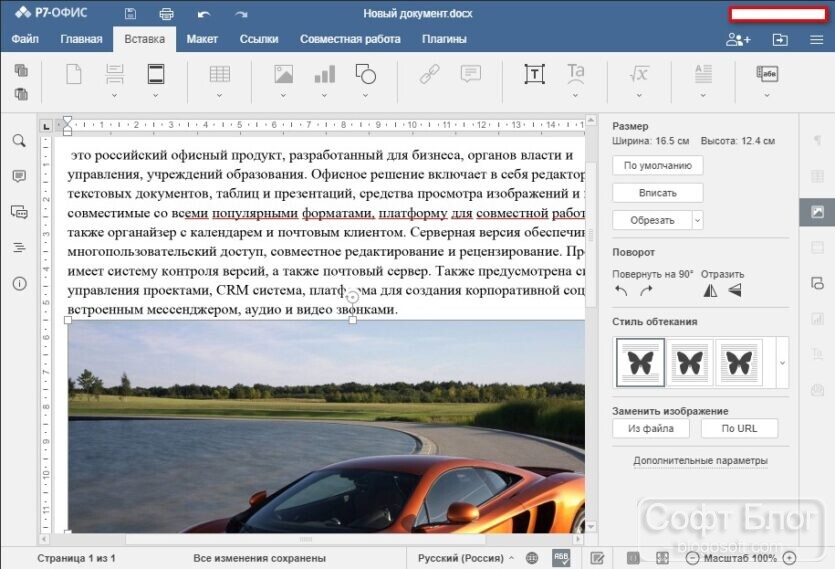Open the Русский (Россия) language selector

[466, 558]
